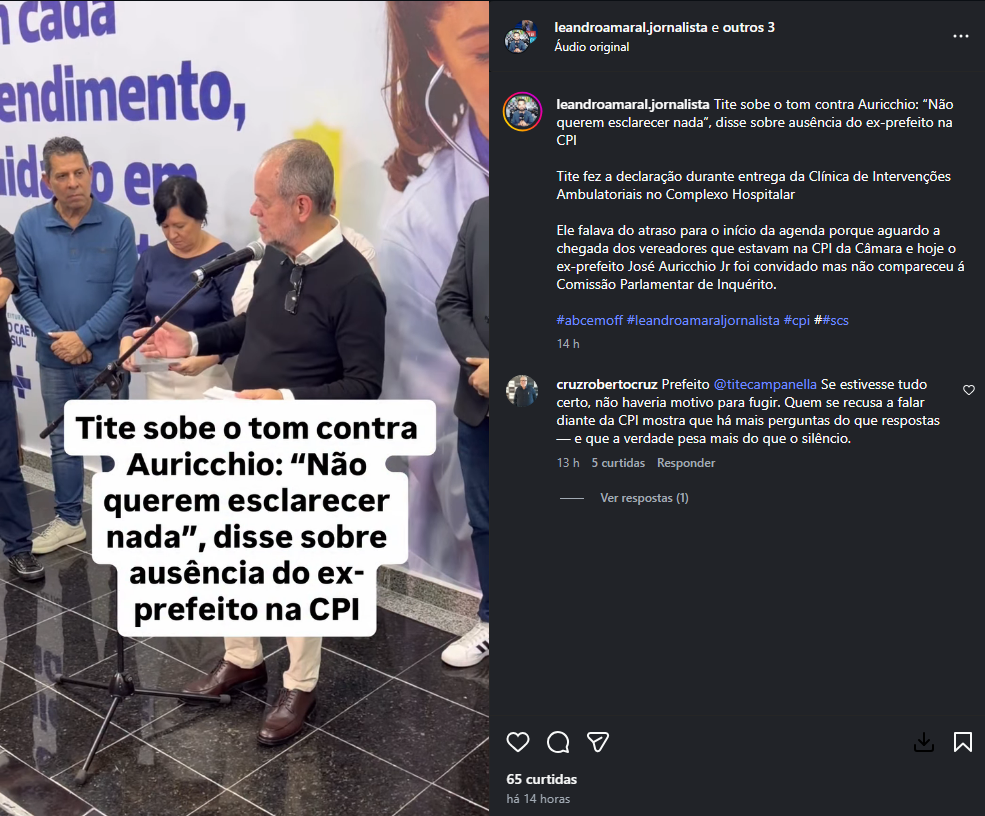Like the post with the heart icon
The width and height of the screenshot is (985, 816).
click(518, 742)
